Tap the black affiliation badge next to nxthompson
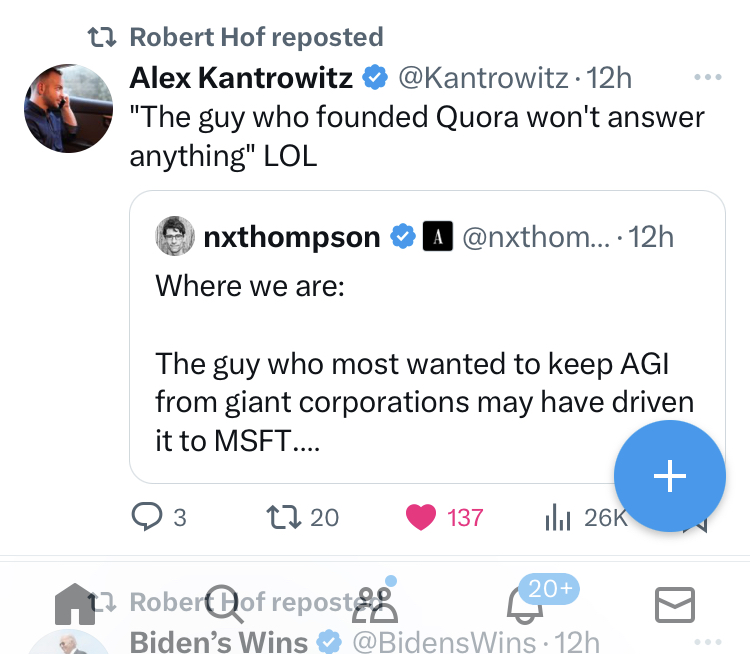This screenshot has width=750, height=654. pos(438,236)
